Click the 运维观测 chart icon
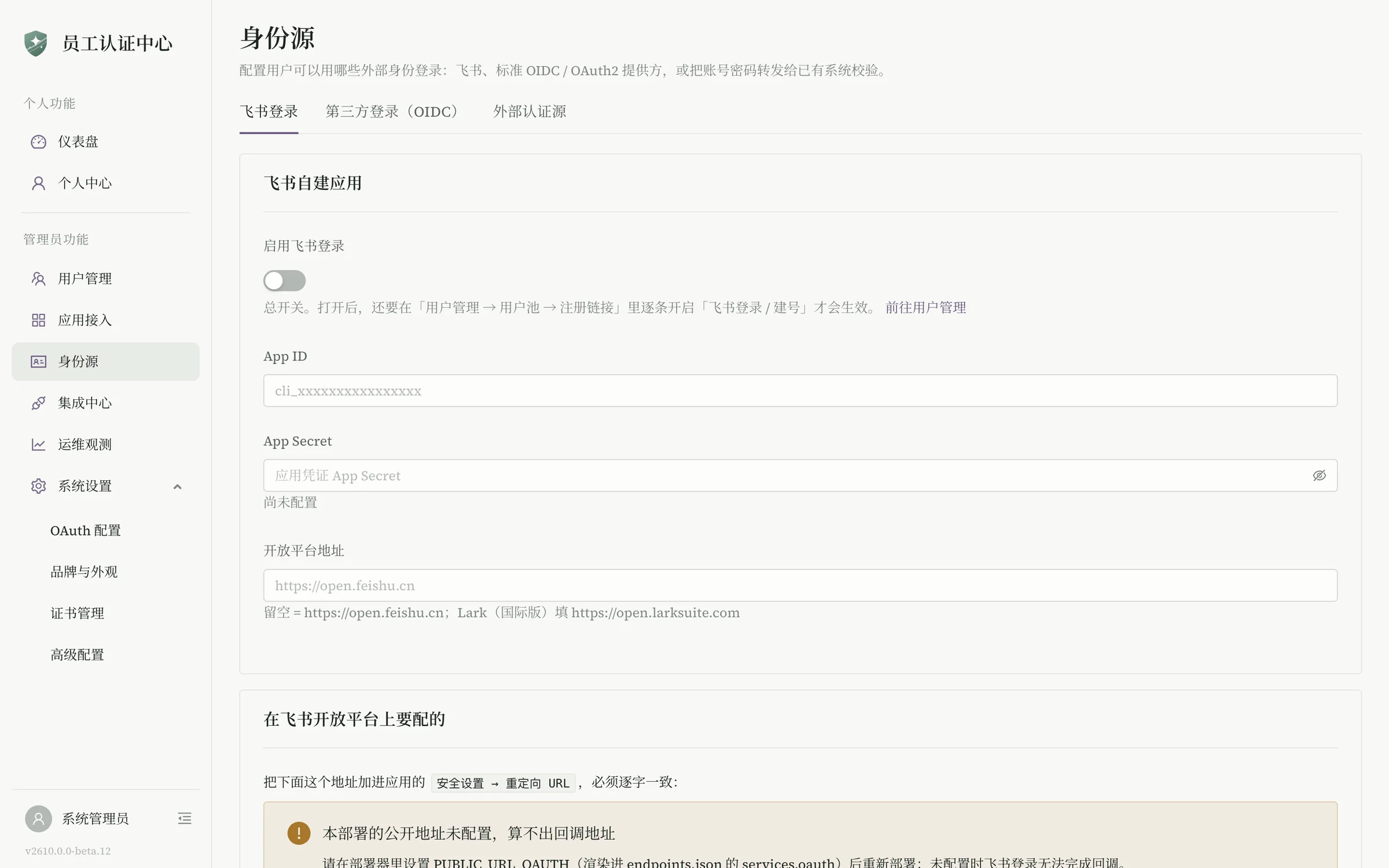Image resolution: width=1389 pixels, height=868 pixels. coord(38,444)
